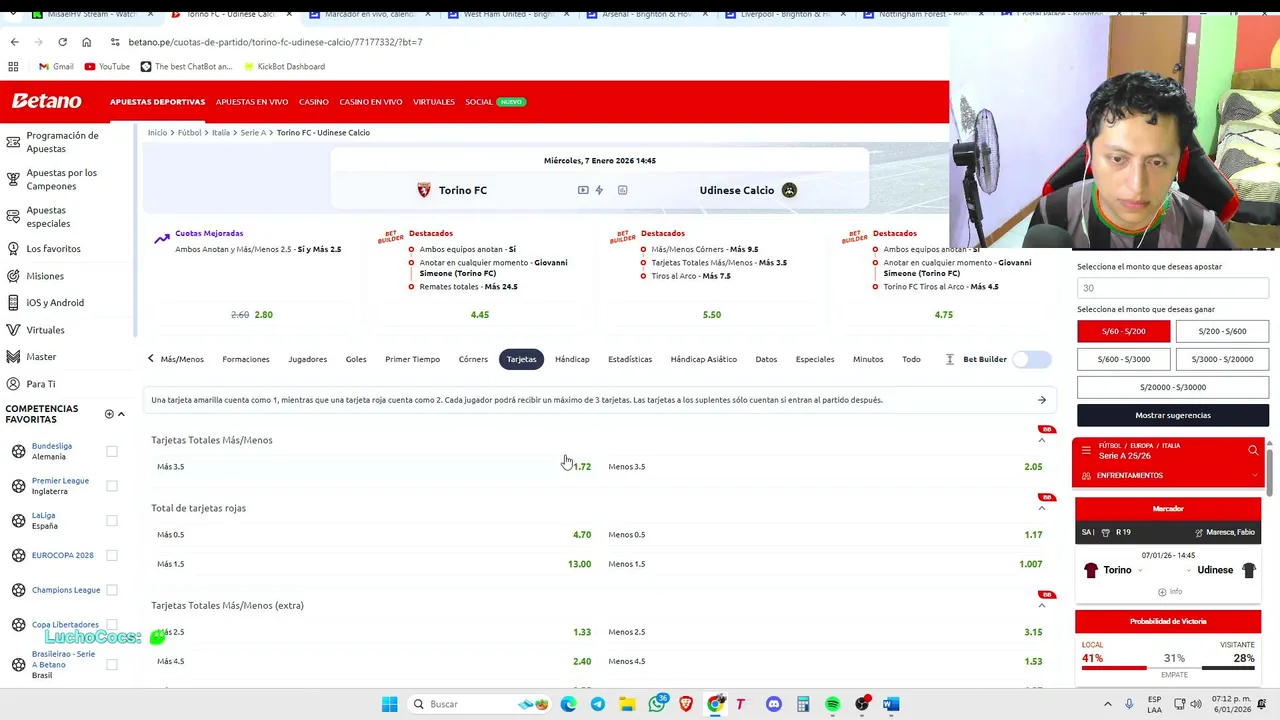Open Windows Start menu
The image size is (1280, 720).
pyautogui.click(x=390, y=704)
